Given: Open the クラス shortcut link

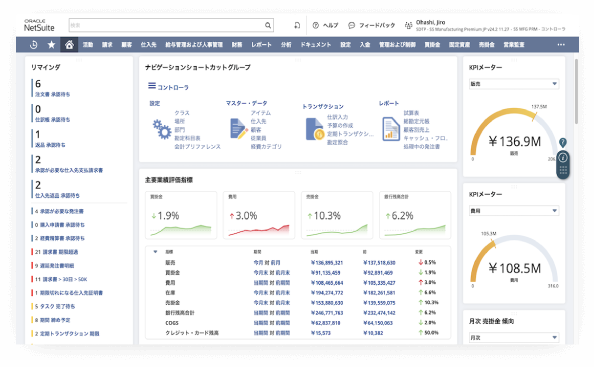Looking at the screenshot, I should [x=182, y=113].
